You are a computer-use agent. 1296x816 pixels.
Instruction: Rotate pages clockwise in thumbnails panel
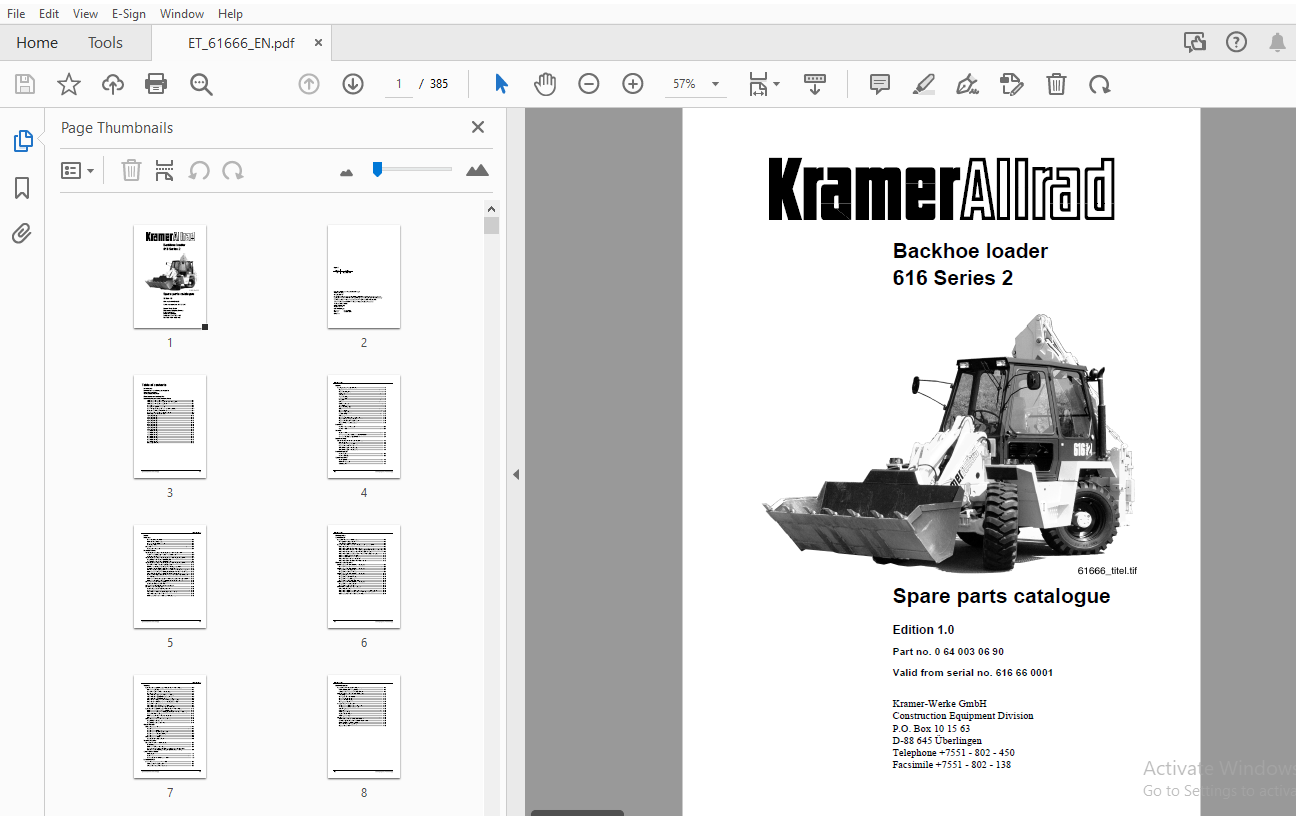[x=233, y=171]
